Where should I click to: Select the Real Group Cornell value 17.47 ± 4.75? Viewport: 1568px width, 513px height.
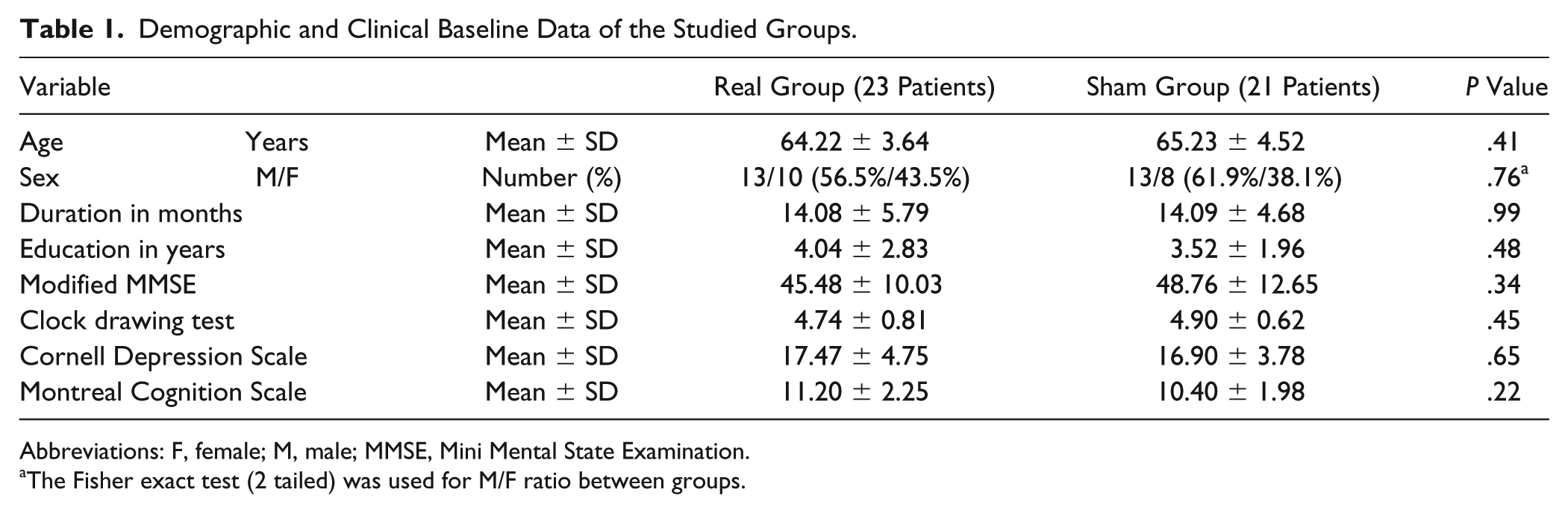[855, 356]
